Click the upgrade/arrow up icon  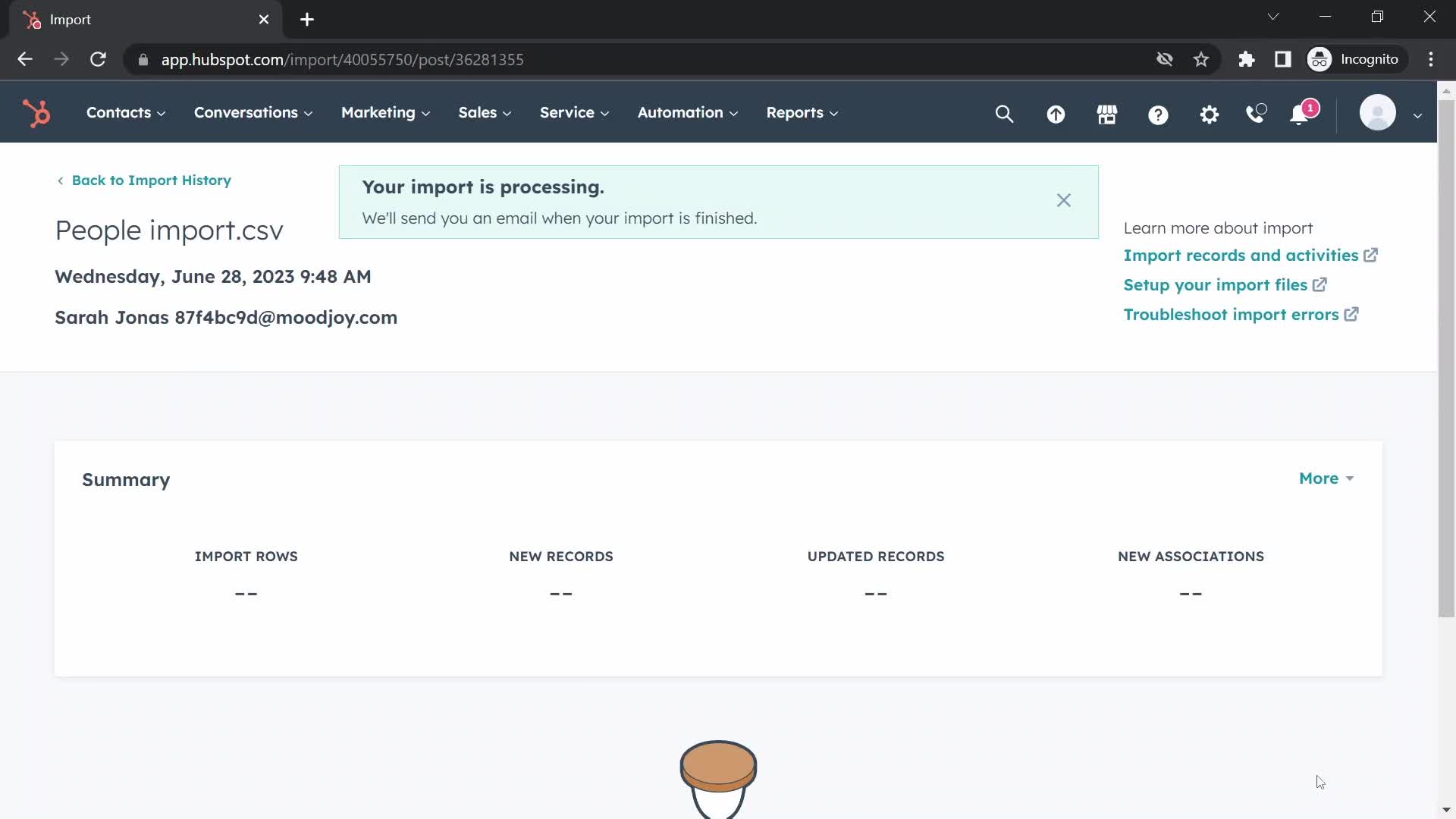(x=1056, y=113)
